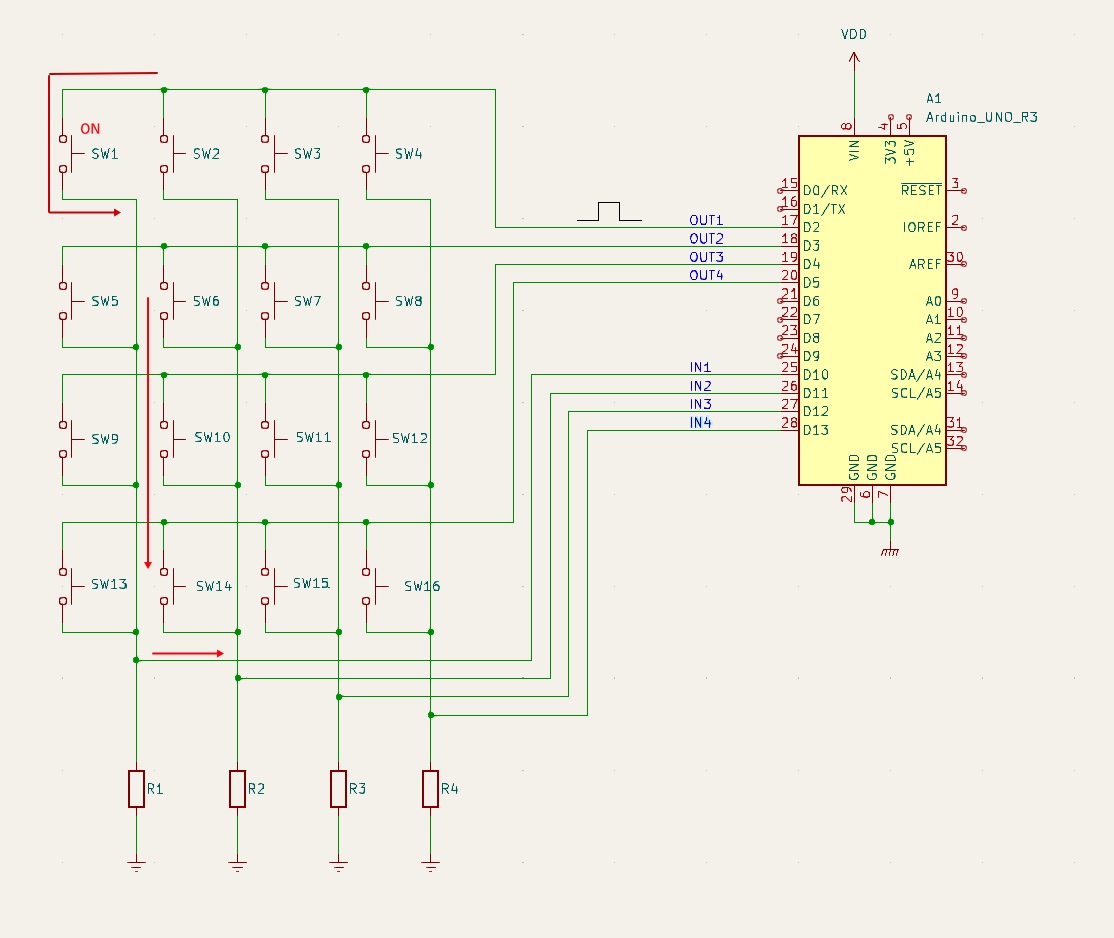This screenshot has height=938, width=1114.
Task: Click the A1 reference designator text
Action: coord(934,99)
